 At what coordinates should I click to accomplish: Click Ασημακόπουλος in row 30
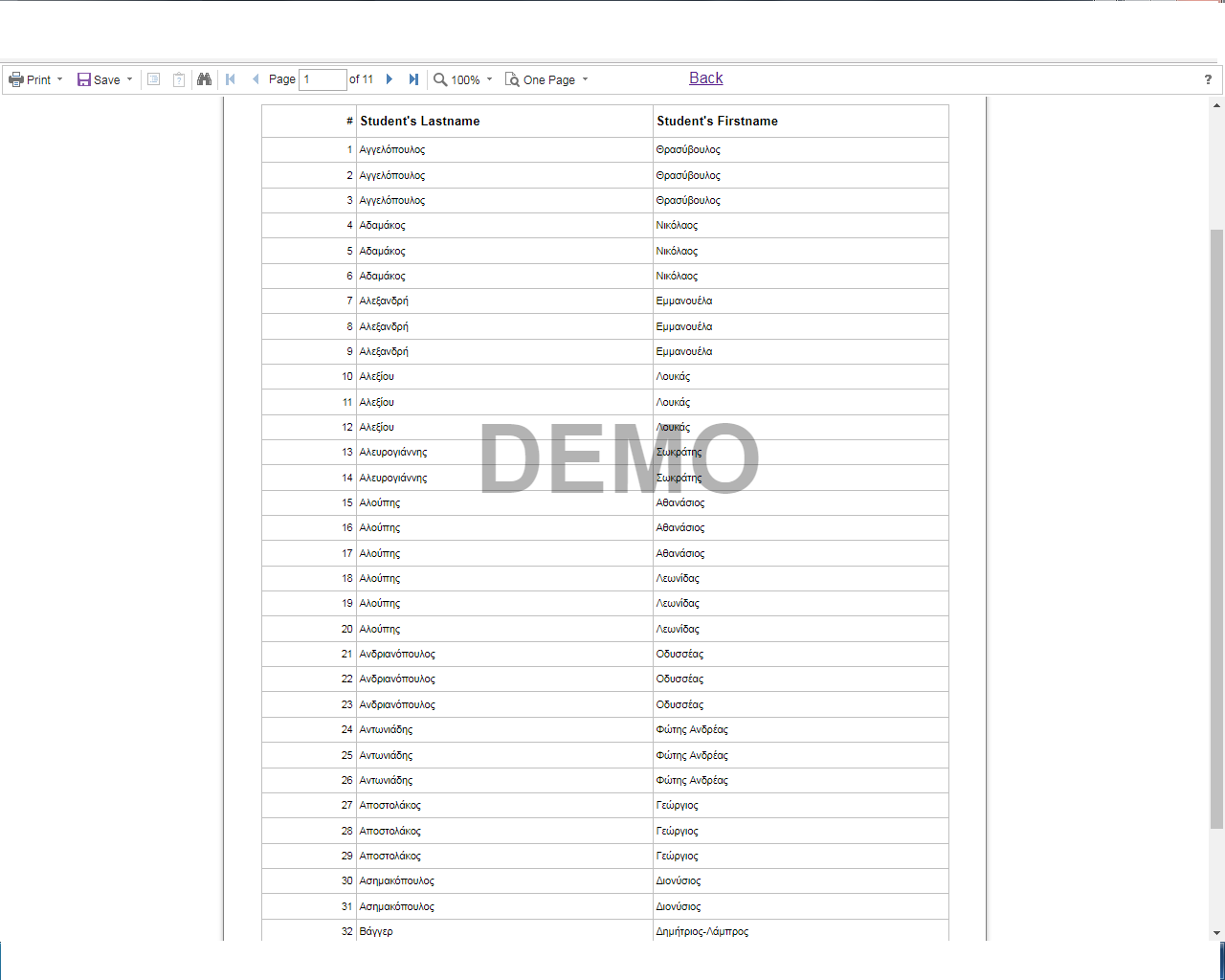coord(397,881)
